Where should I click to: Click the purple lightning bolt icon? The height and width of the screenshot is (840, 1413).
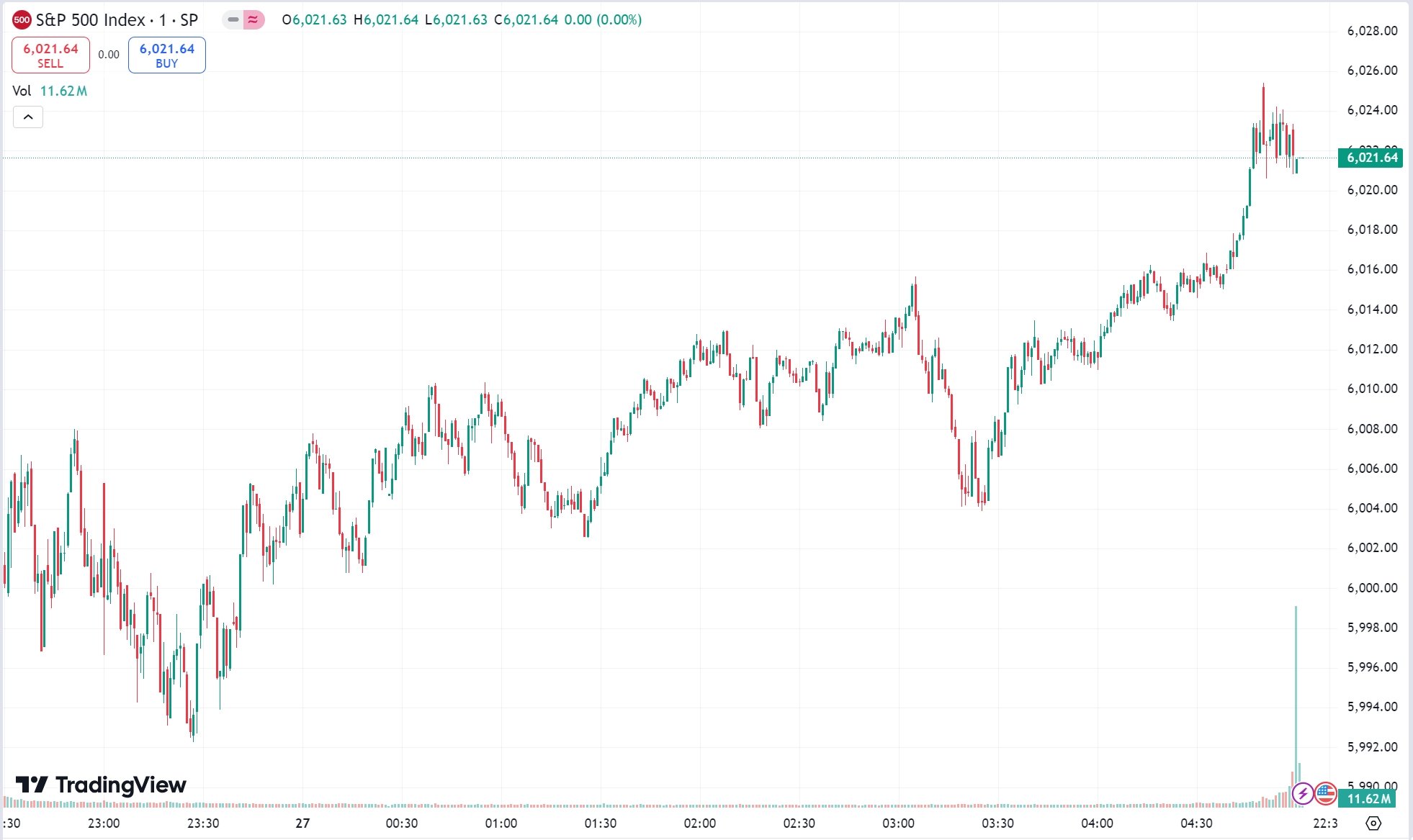point(1302,794)
